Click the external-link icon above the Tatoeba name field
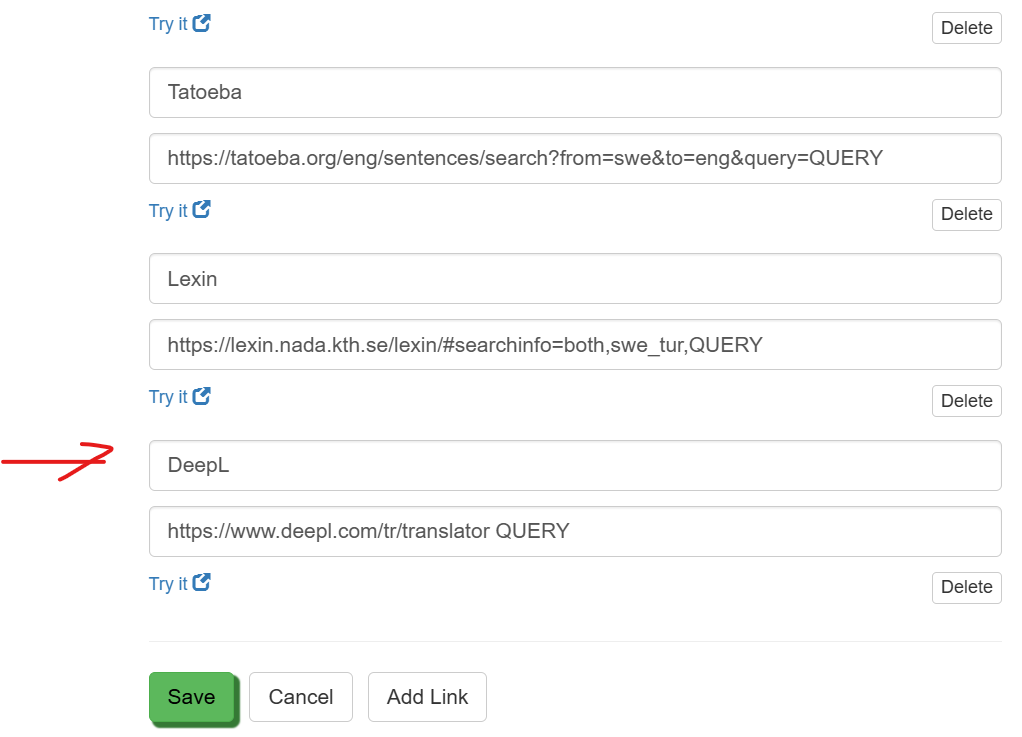 coord(202,23)
